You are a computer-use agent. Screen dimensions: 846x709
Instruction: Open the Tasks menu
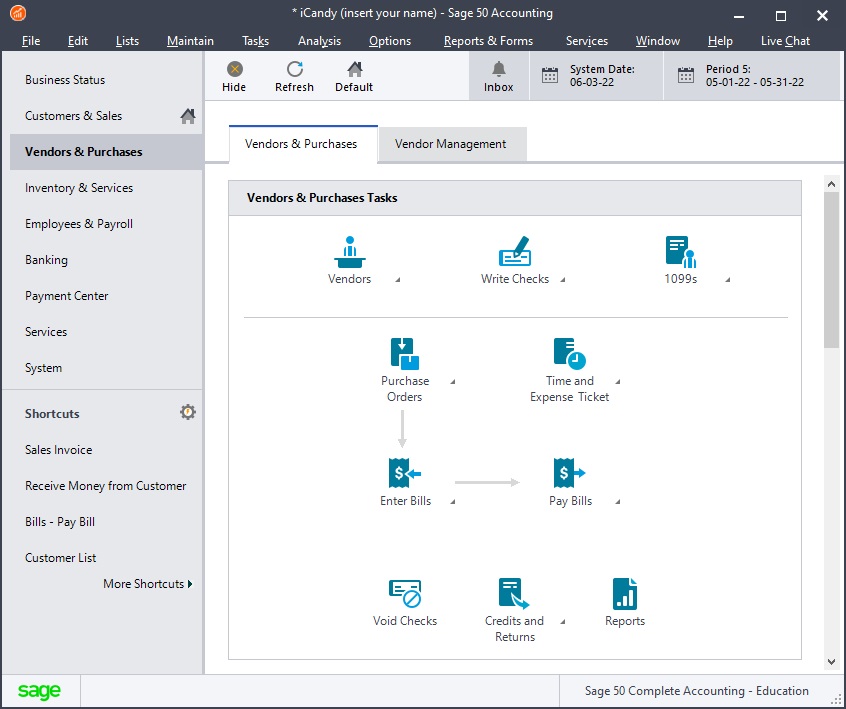click(255, 41)
